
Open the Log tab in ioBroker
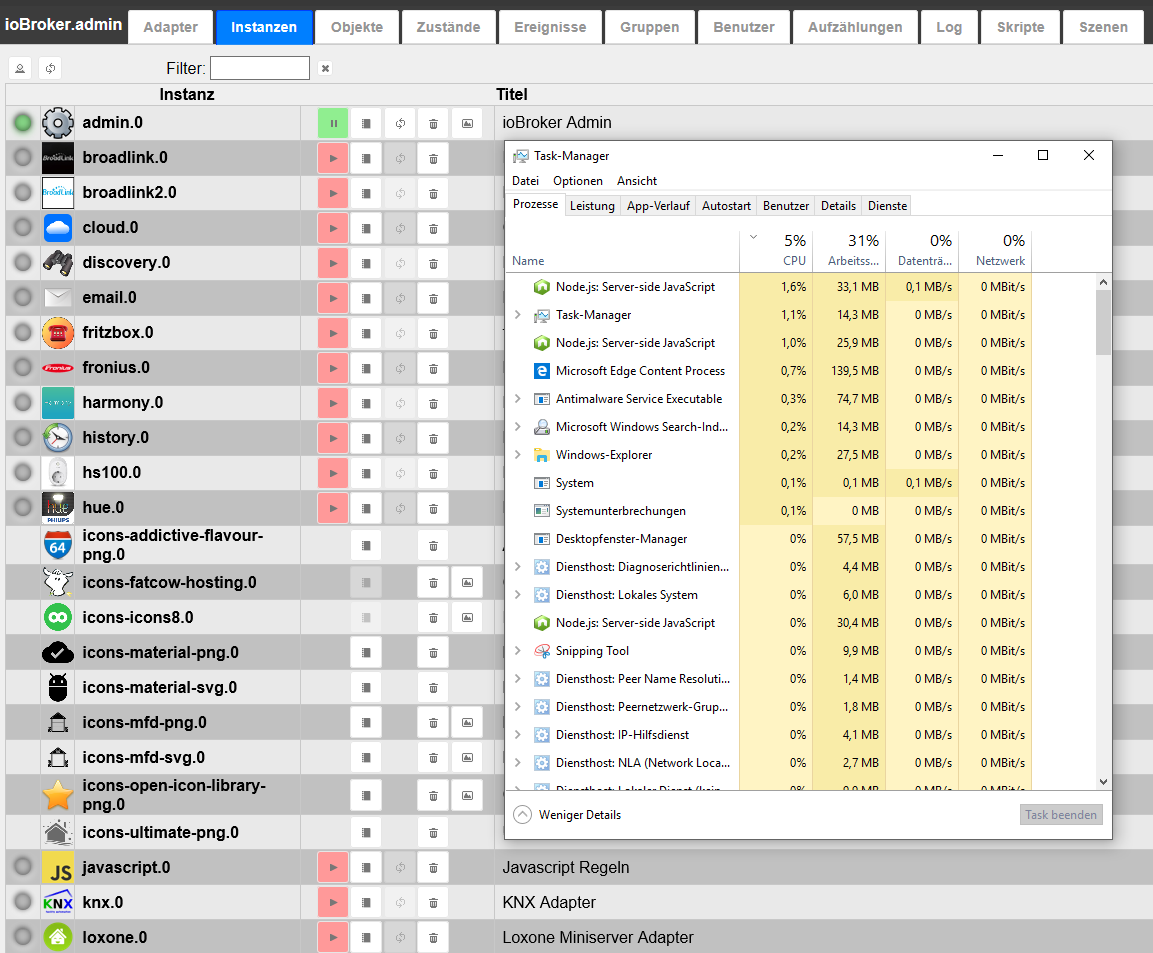(x=949, y=27)
